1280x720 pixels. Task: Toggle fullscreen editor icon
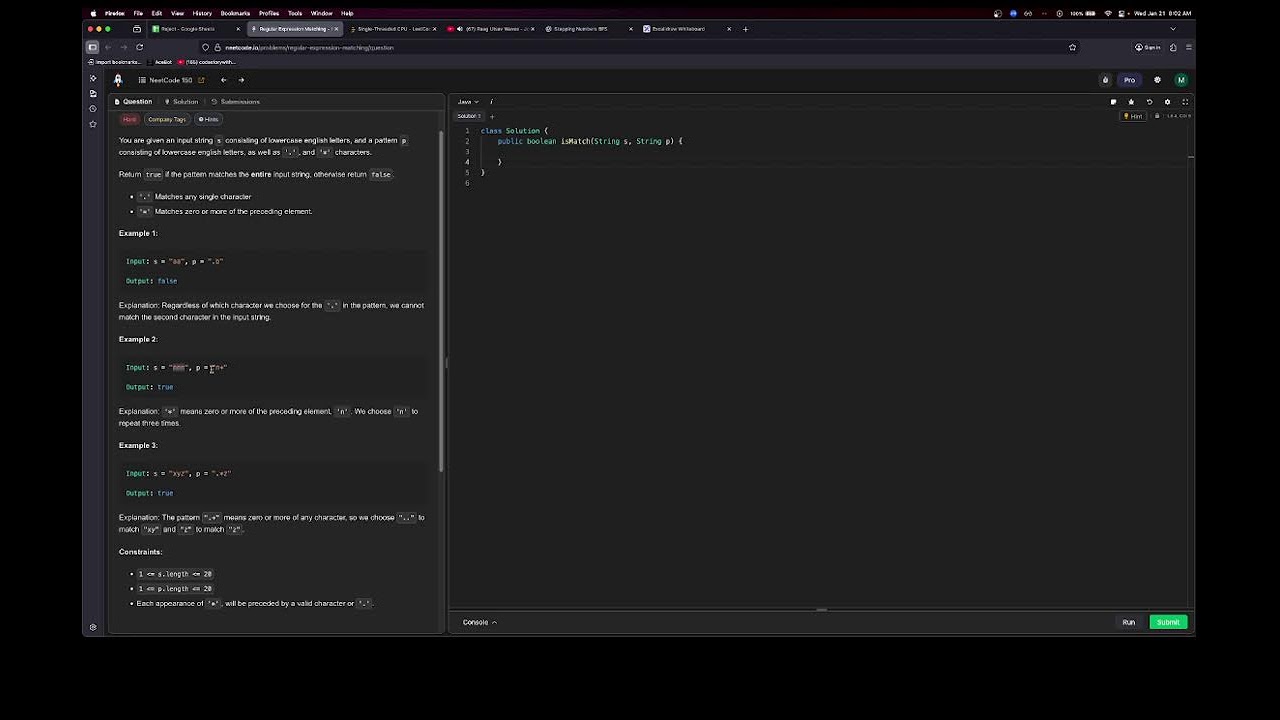click(x=1185, y=102)
